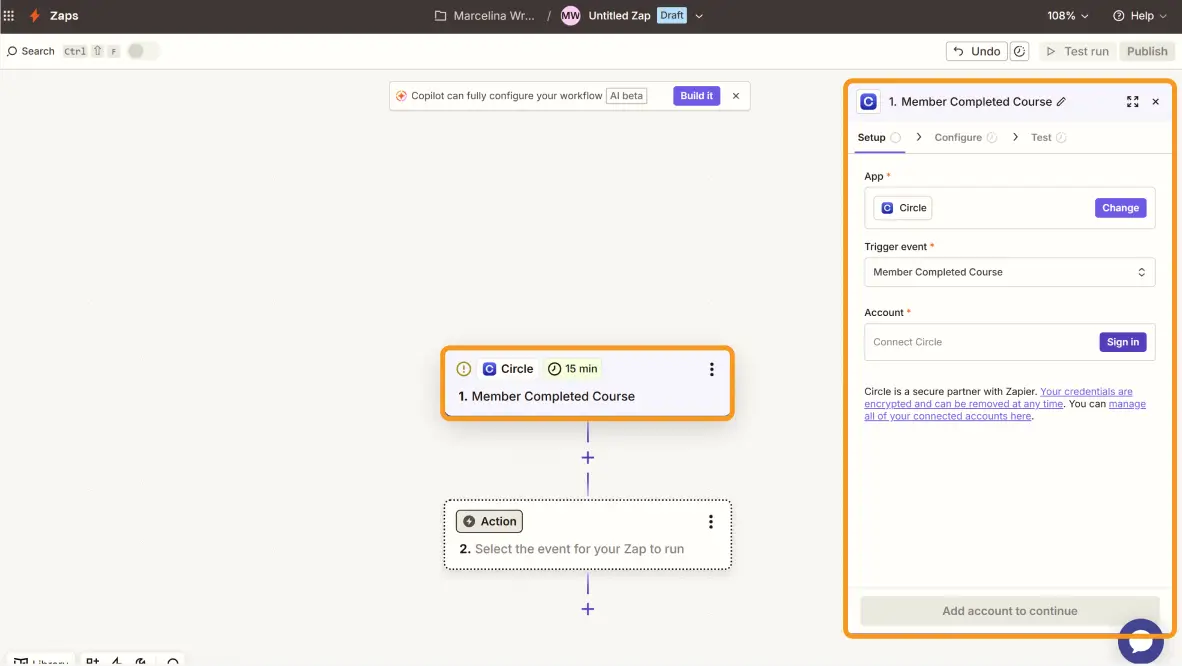This screenshot has height=666, width=1182.
Task: Click the Search field in the toolbar
Action: click(x=31, y=51)
